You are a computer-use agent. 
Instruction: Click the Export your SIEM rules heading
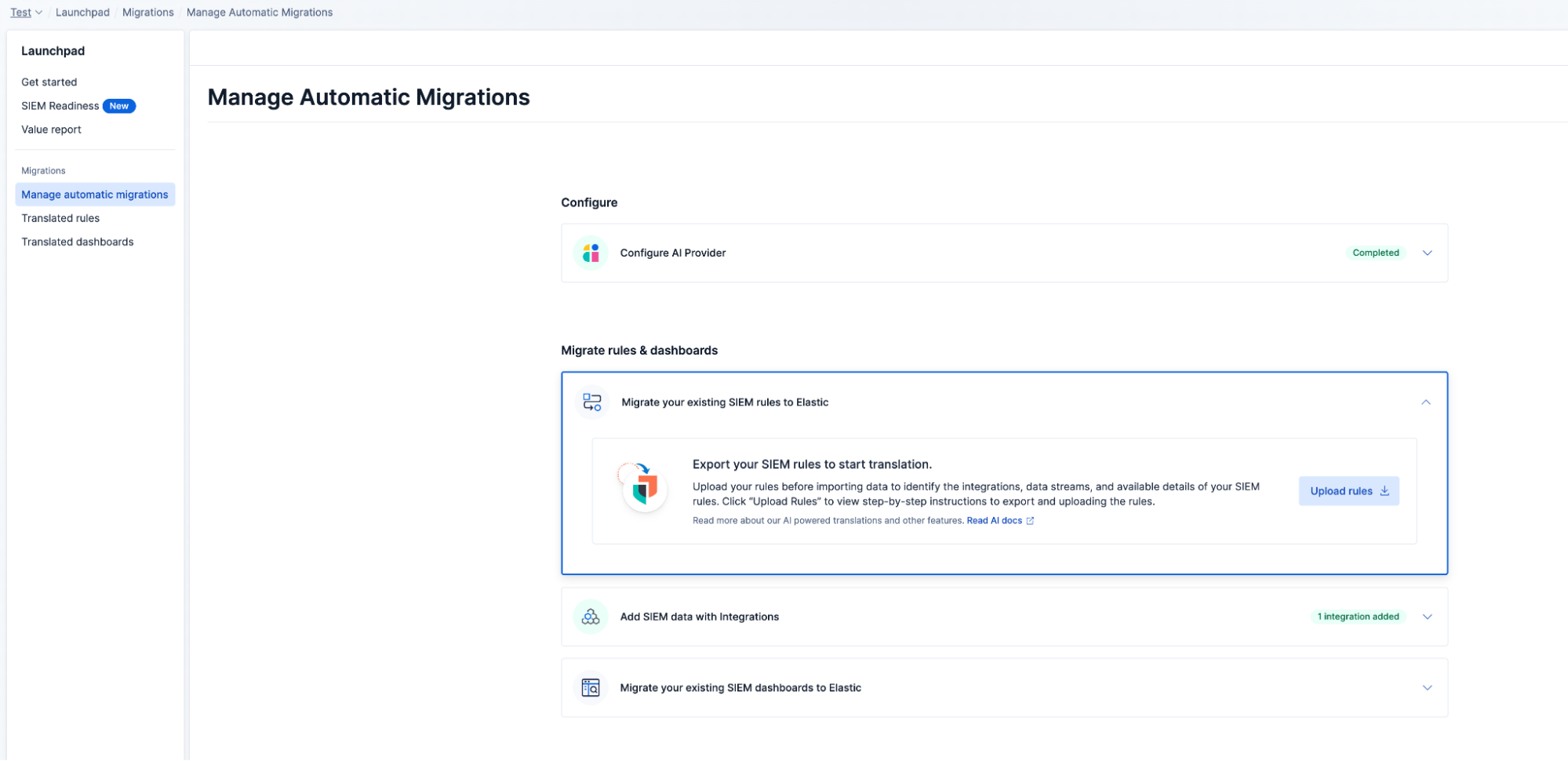(812, 464)
